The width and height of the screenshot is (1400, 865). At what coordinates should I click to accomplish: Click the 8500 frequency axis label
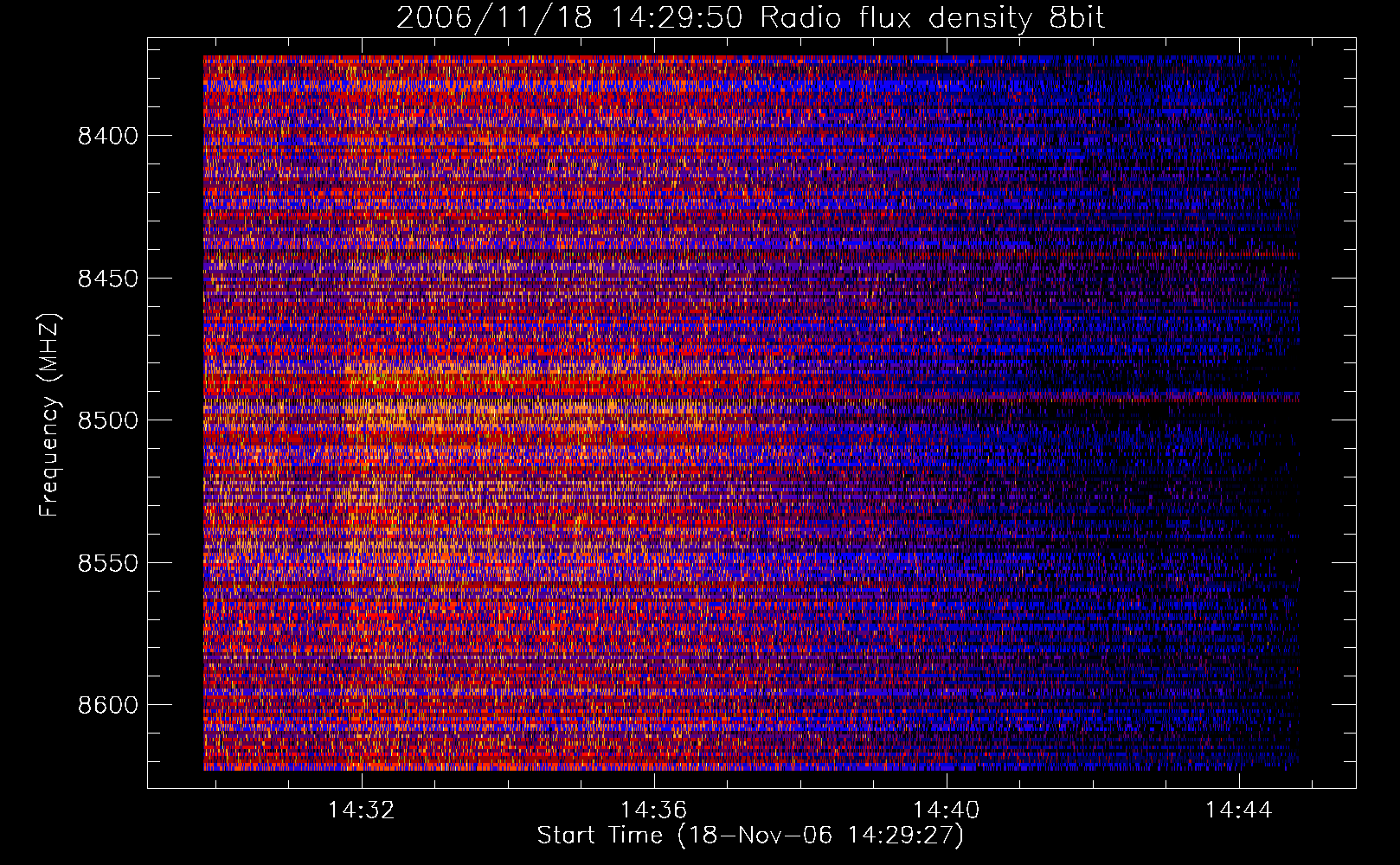[x=108, y=420]
